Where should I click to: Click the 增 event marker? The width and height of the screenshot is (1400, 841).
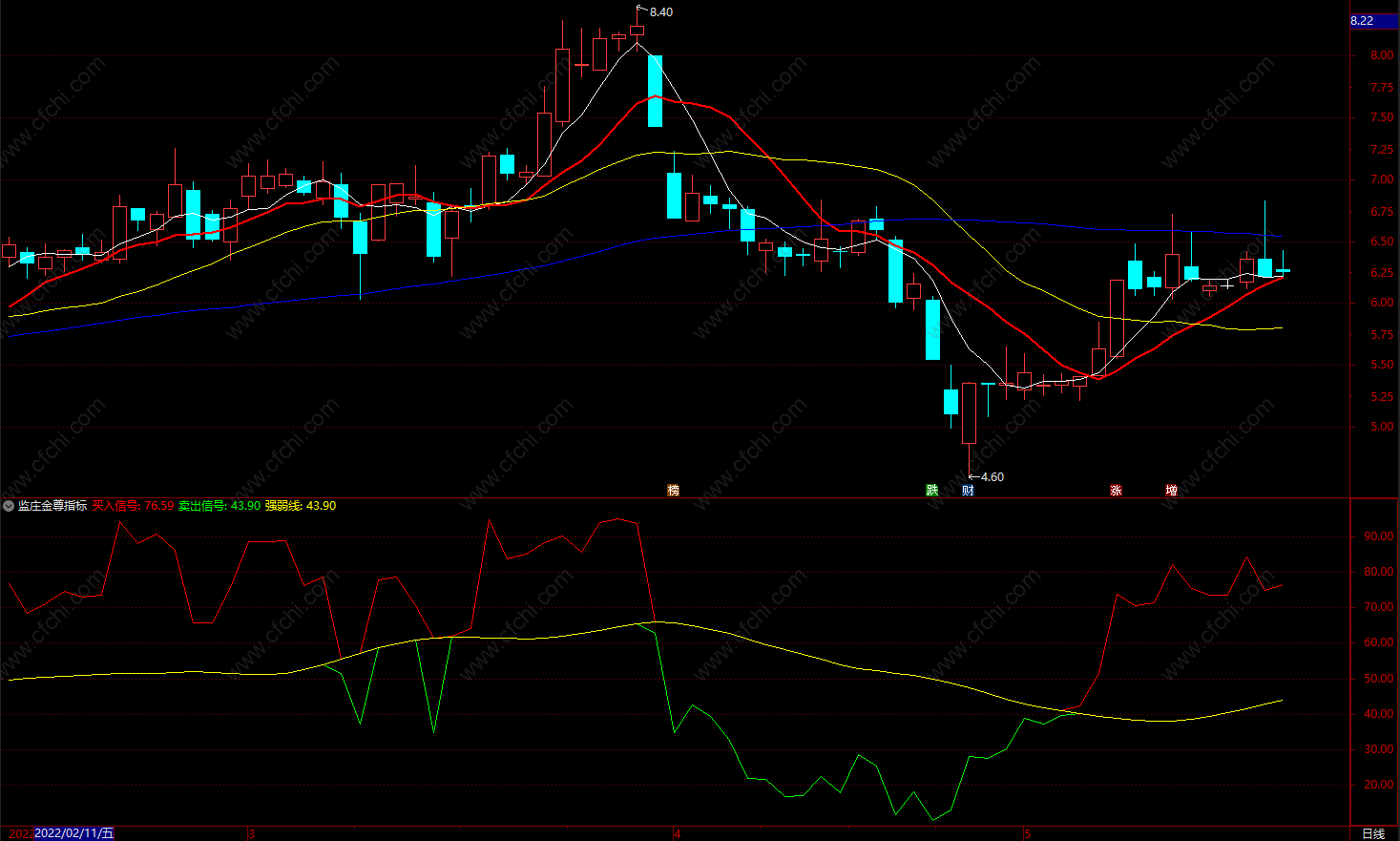[x=1171, y=491]
